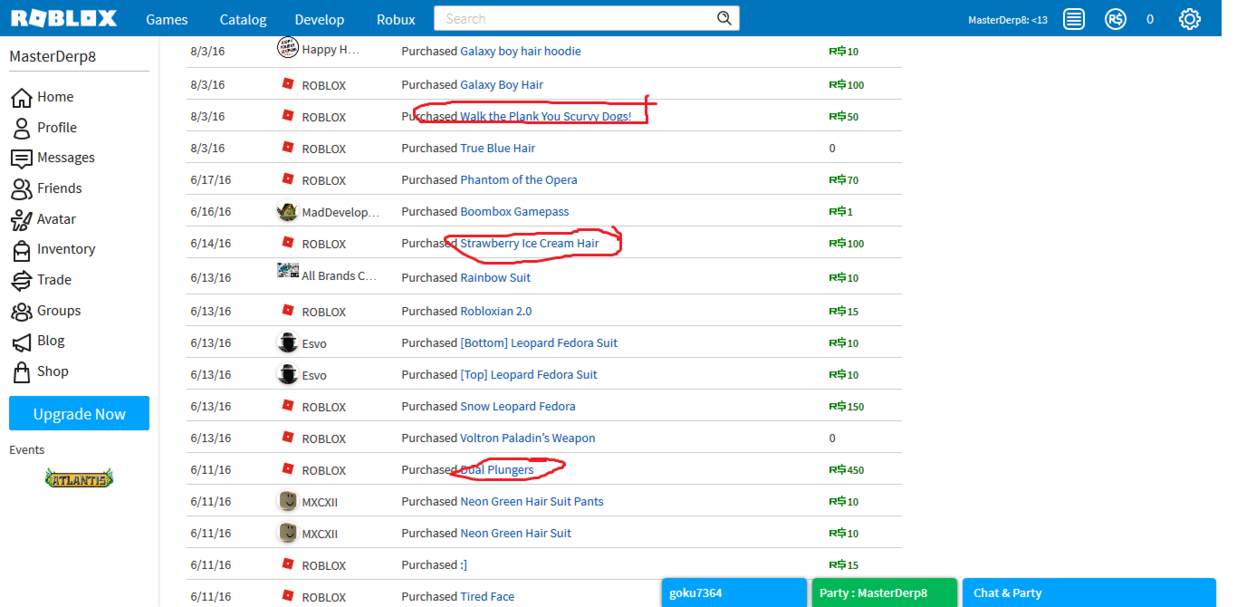Click MasterDerp8: <13 account label
The image size is (1237, 607).
point(1007,19)
